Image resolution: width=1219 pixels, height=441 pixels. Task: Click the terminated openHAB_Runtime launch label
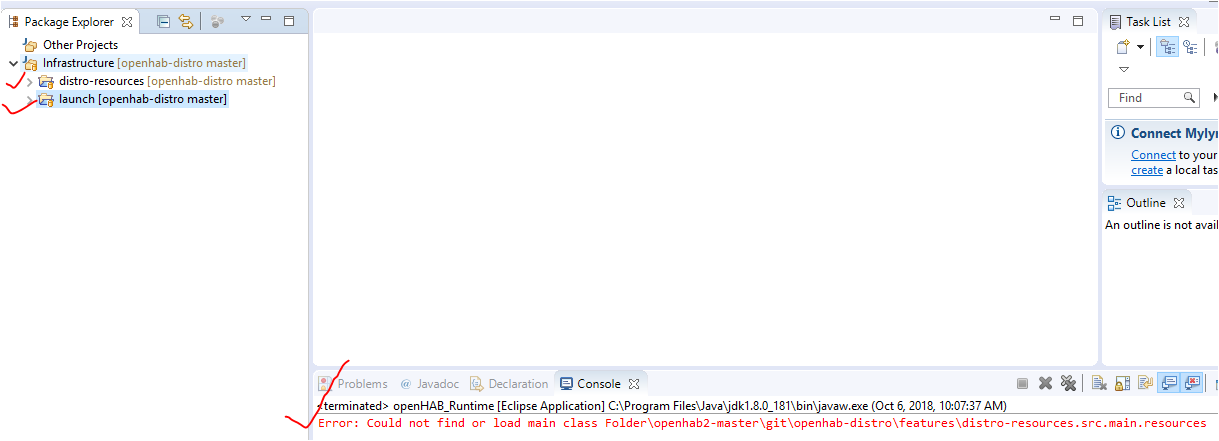(x=661, y=406)
